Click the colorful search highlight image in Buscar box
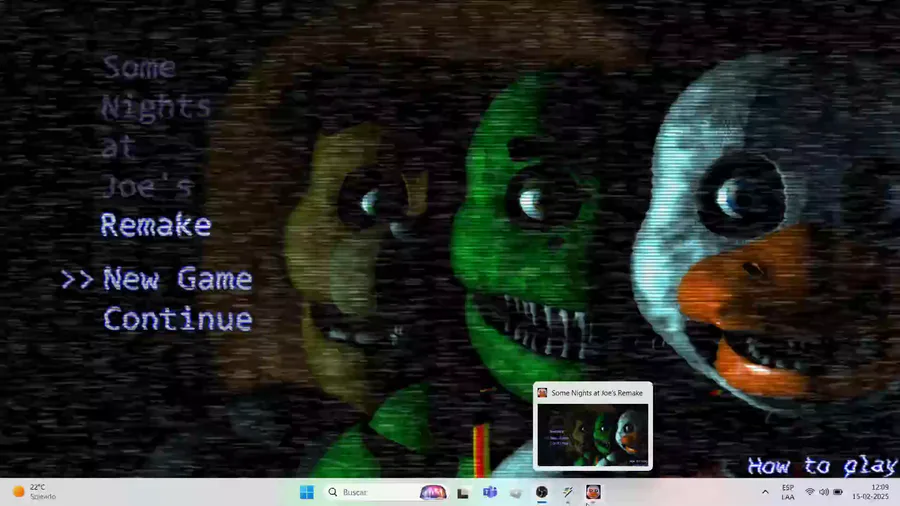 433,492
